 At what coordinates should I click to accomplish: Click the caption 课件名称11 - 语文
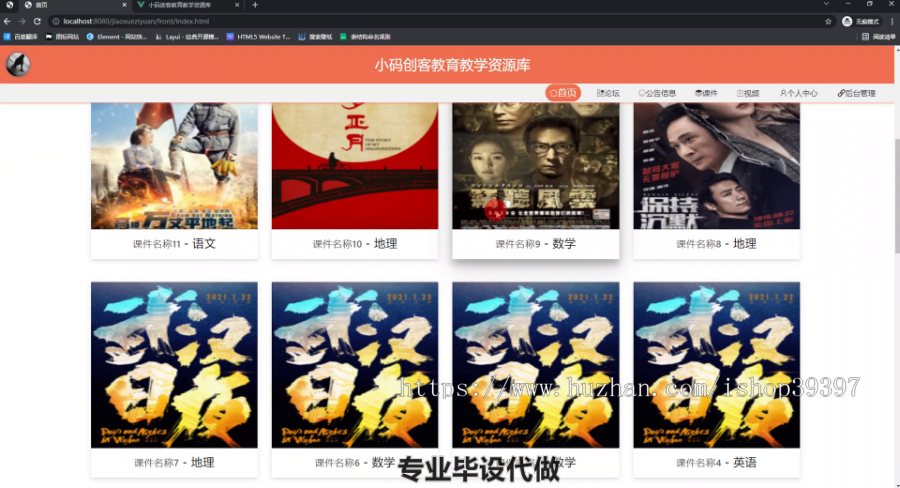tap(174, 243)
